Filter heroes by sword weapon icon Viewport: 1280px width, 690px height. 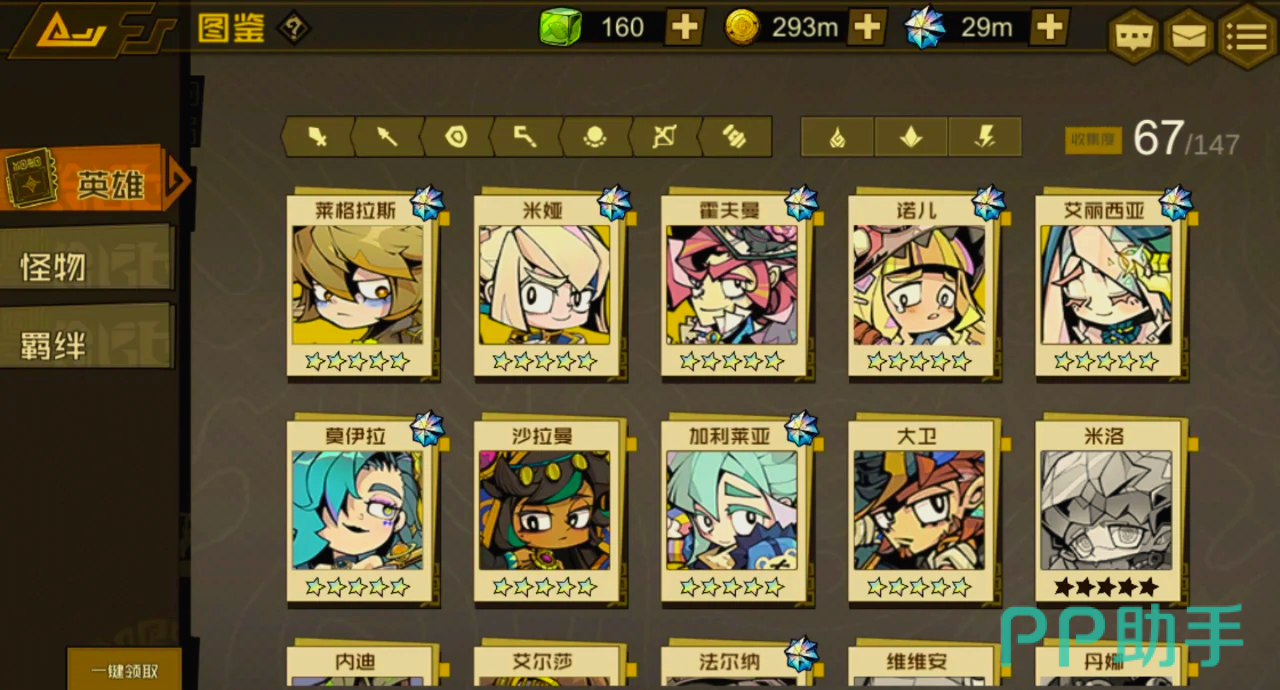tap(317, 137)
